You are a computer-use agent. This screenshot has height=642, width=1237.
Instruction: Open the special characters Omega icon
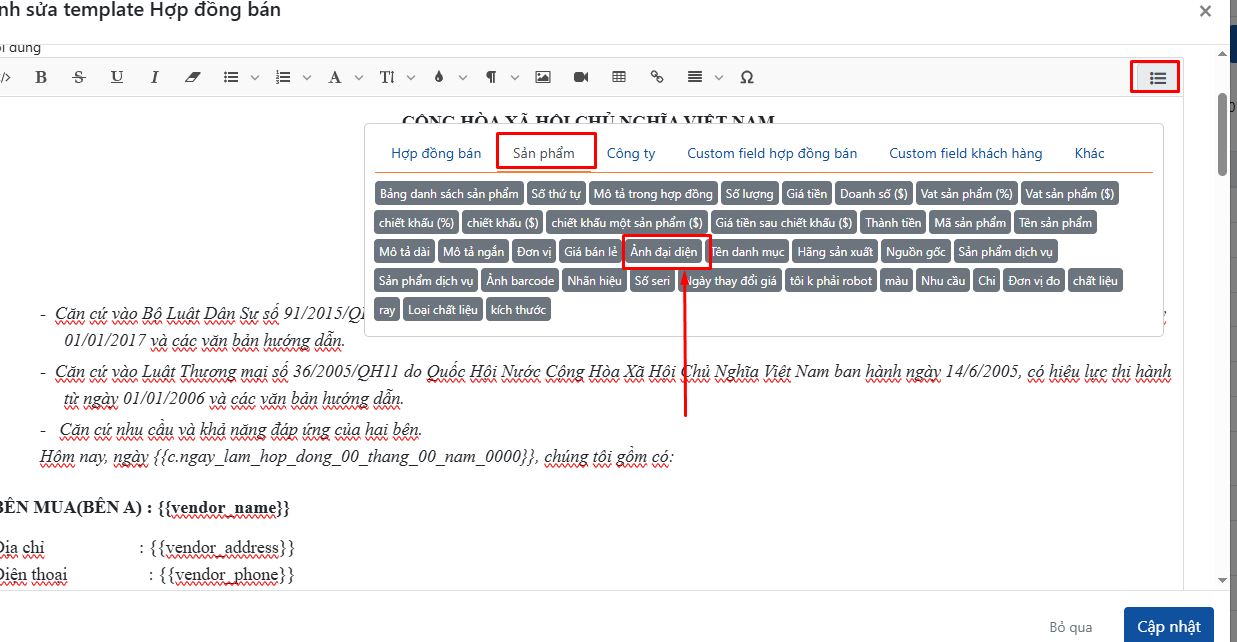coord(747,77)
